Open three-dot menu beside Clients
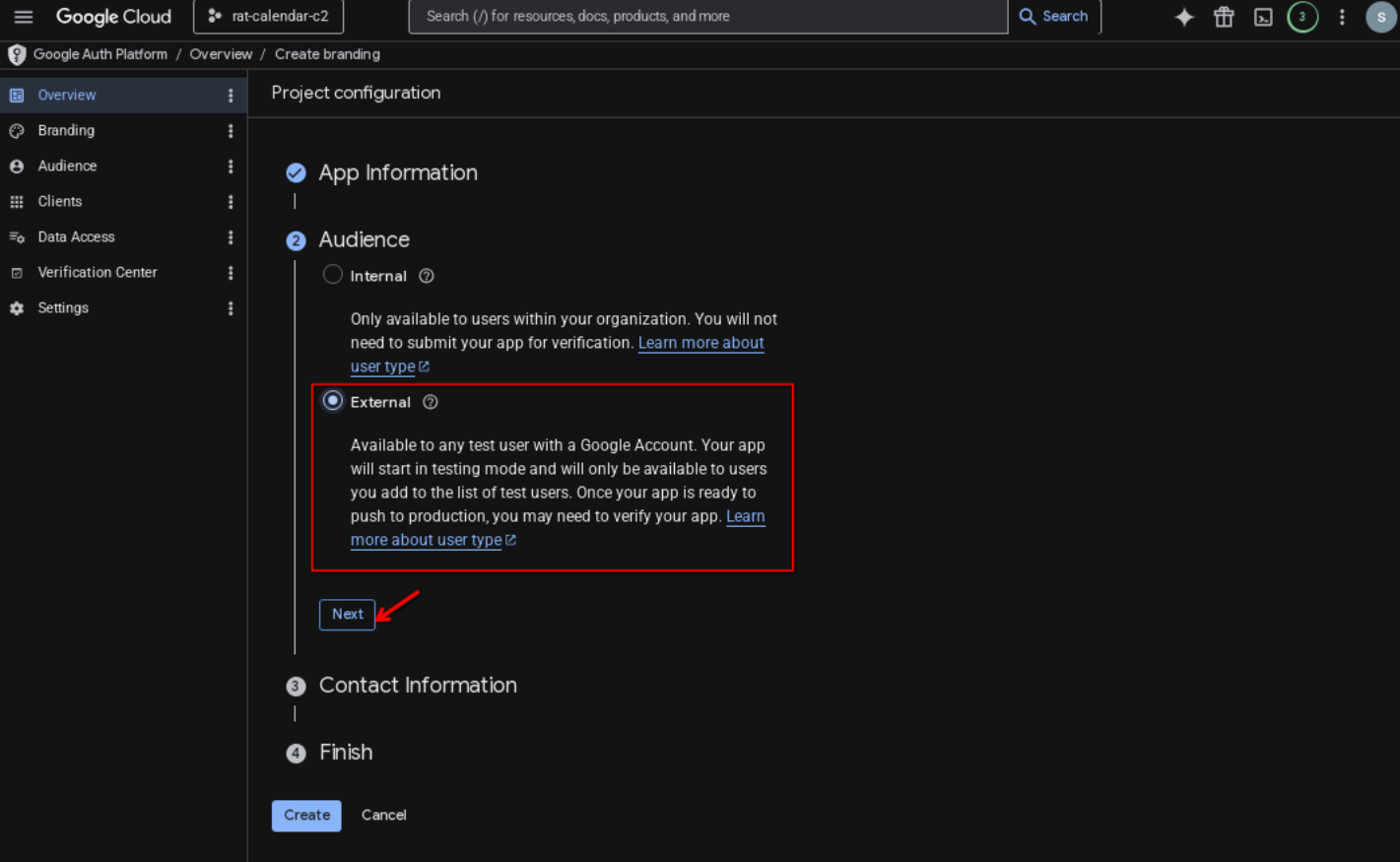The image size is (1400, 862). click(x=231, y=202)
